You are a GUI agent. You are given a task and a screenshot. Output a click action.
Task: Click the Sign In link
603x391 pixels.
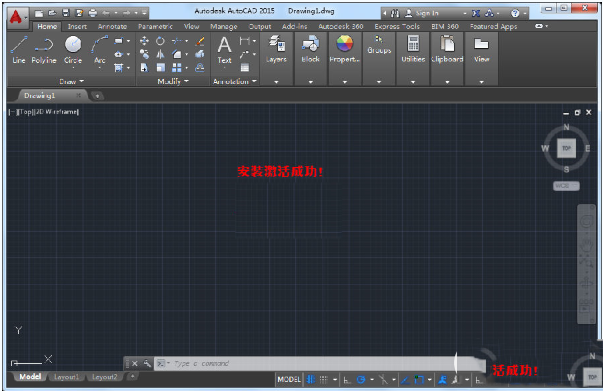(426, 13)
